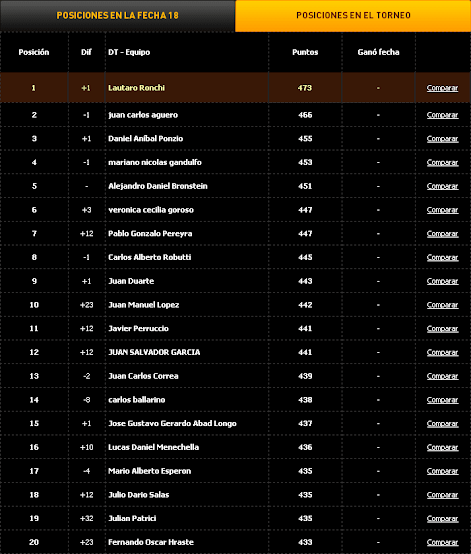Click Juan Manuel Lopez name
The width and height of the screenshot is (471, 554).
click(x=143, y=305)
